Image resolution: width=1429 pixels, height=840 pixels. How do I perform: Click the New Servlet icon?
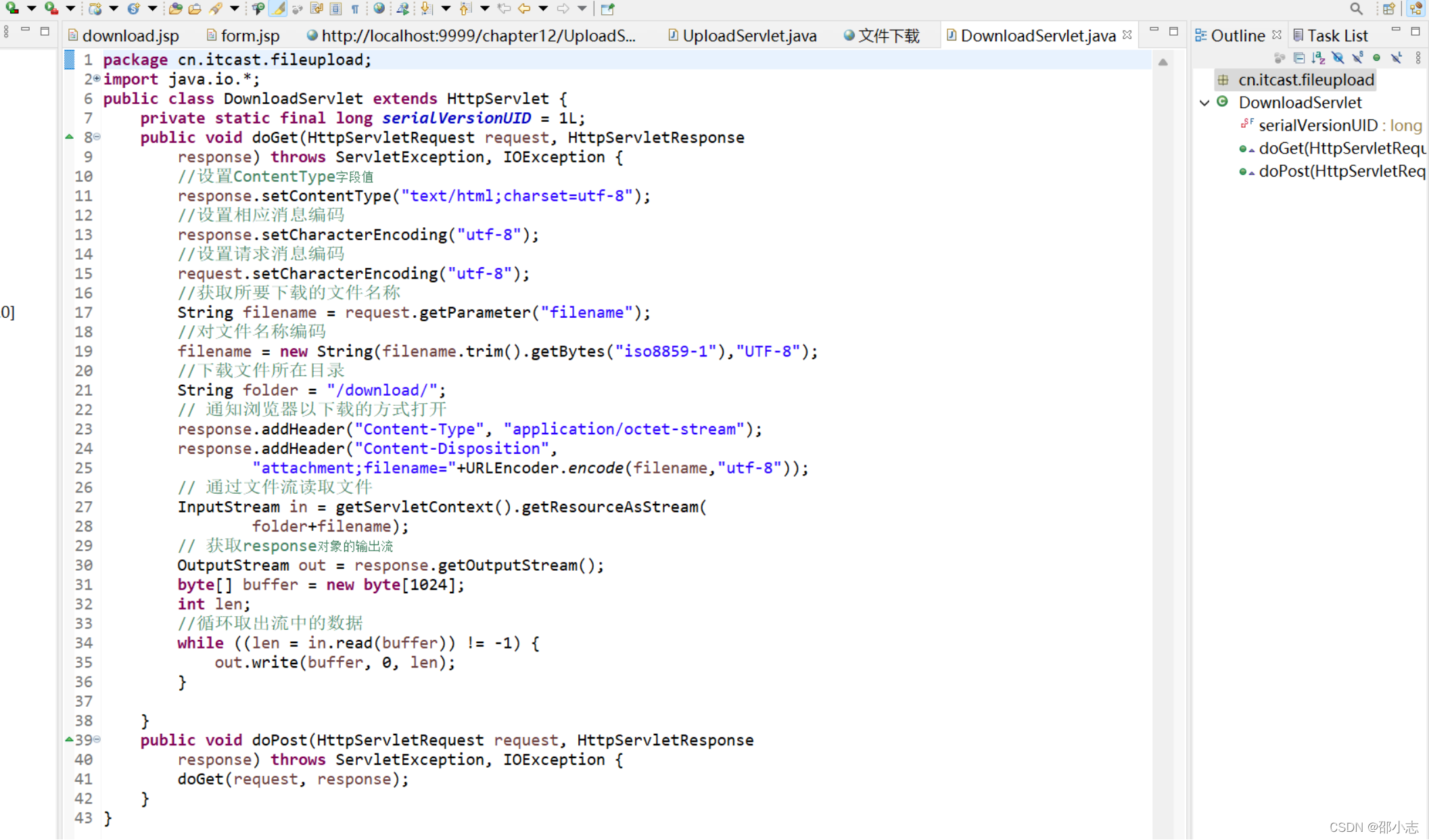134,9
